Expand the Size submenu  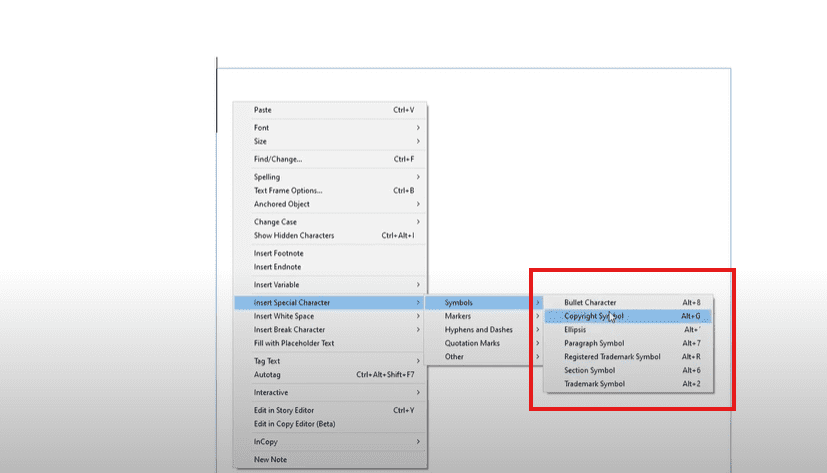261,142
